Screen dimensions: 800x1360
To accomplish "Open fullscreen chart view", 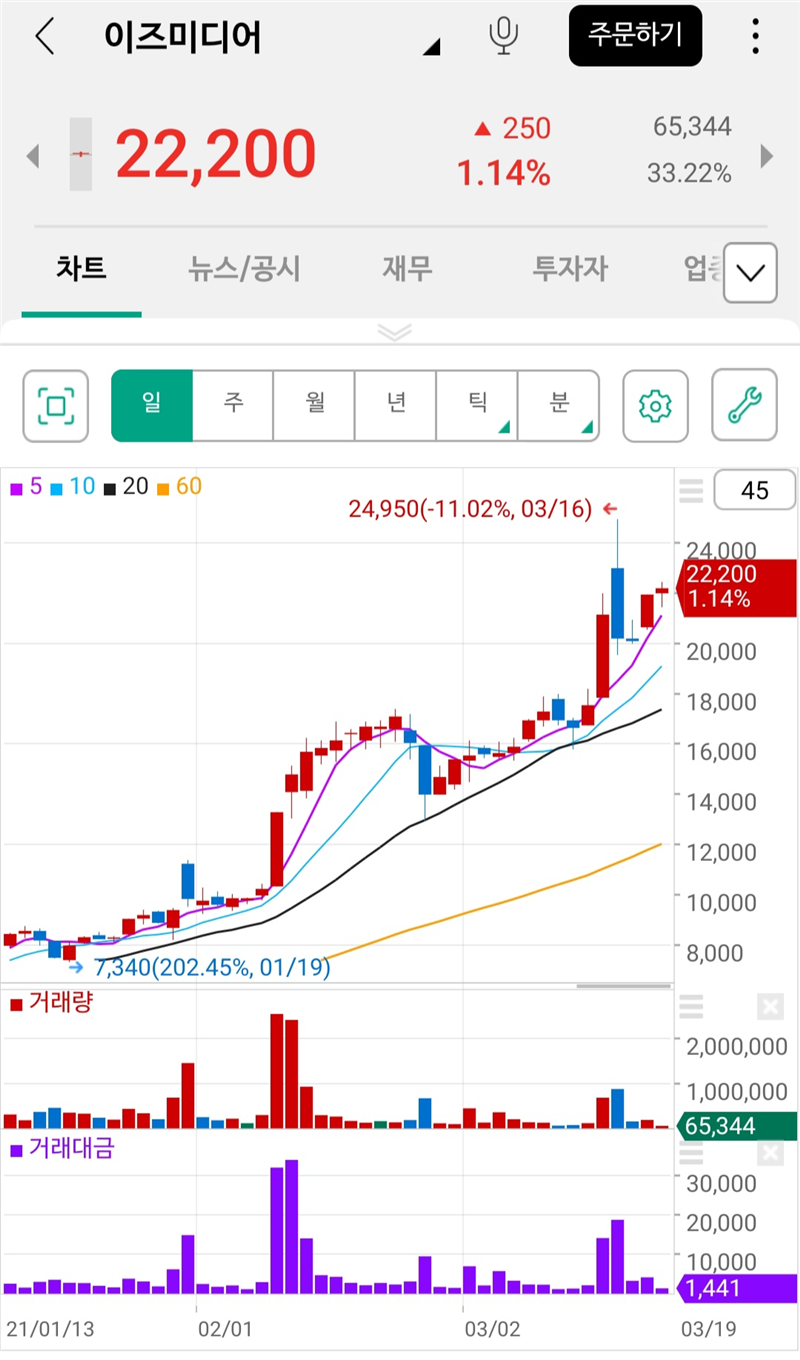I will pos(56,405).
